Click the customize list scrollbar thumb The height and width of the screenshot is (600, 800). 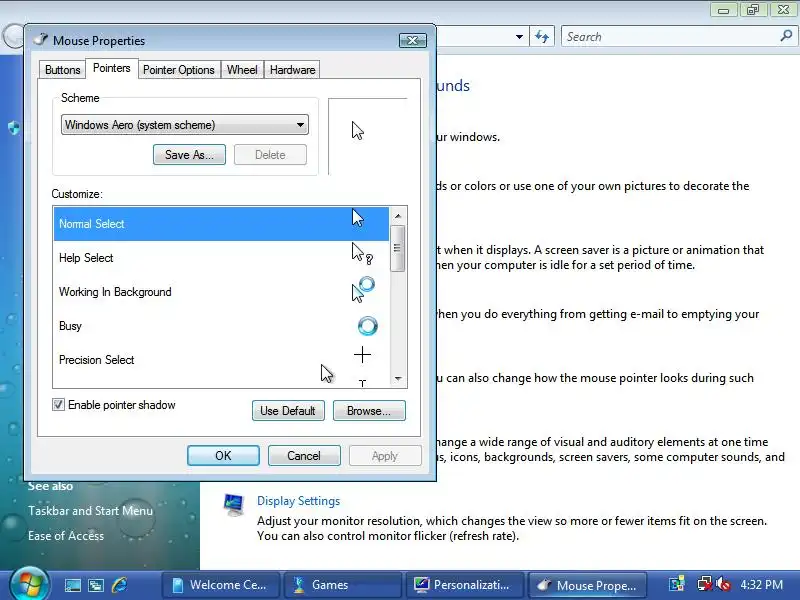click(398, 248)
